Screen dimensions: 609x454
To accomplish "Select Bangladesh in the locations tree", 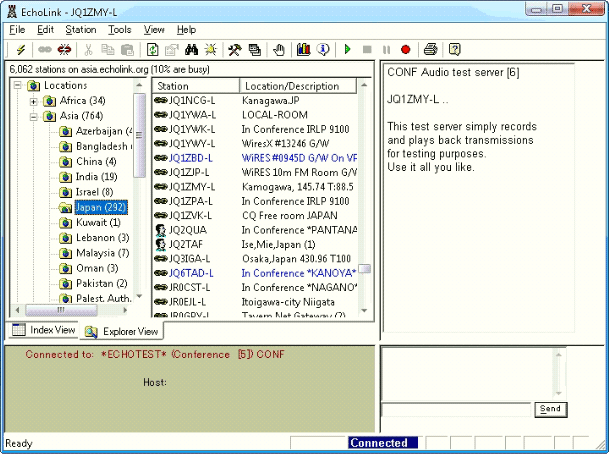I will point(104,146).
